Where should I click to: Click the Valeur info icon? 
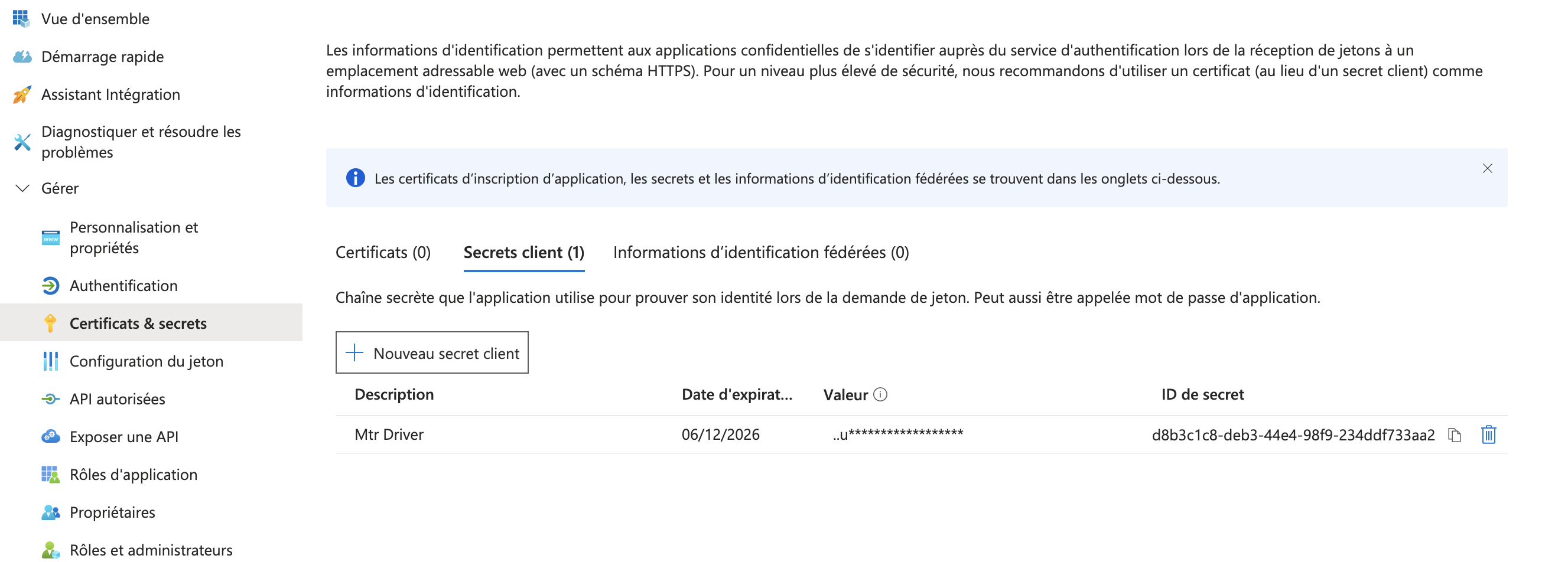pos(880,395)
